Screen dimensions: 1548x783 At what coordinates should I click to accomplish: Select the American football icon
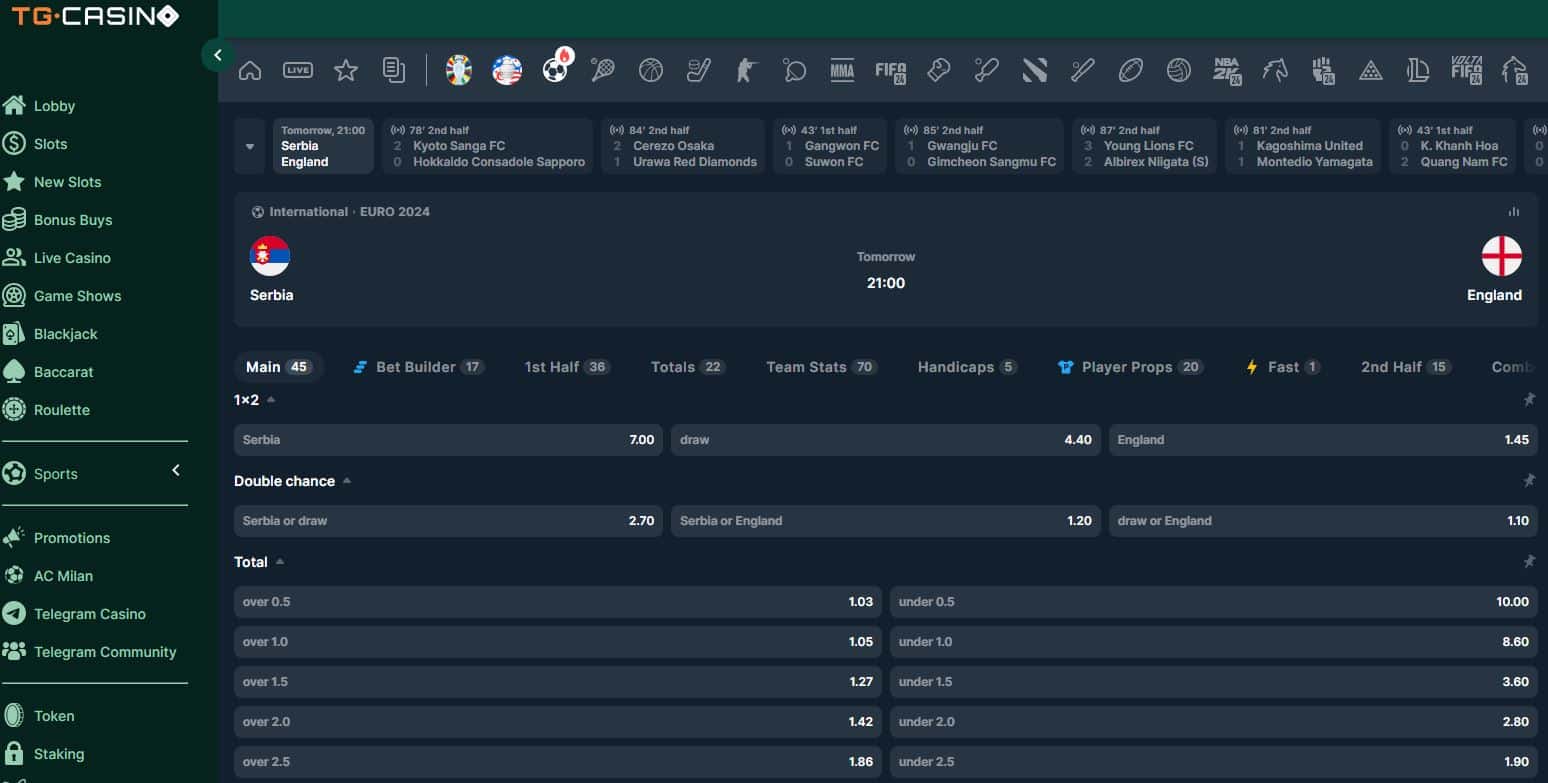pos(1131,70)
